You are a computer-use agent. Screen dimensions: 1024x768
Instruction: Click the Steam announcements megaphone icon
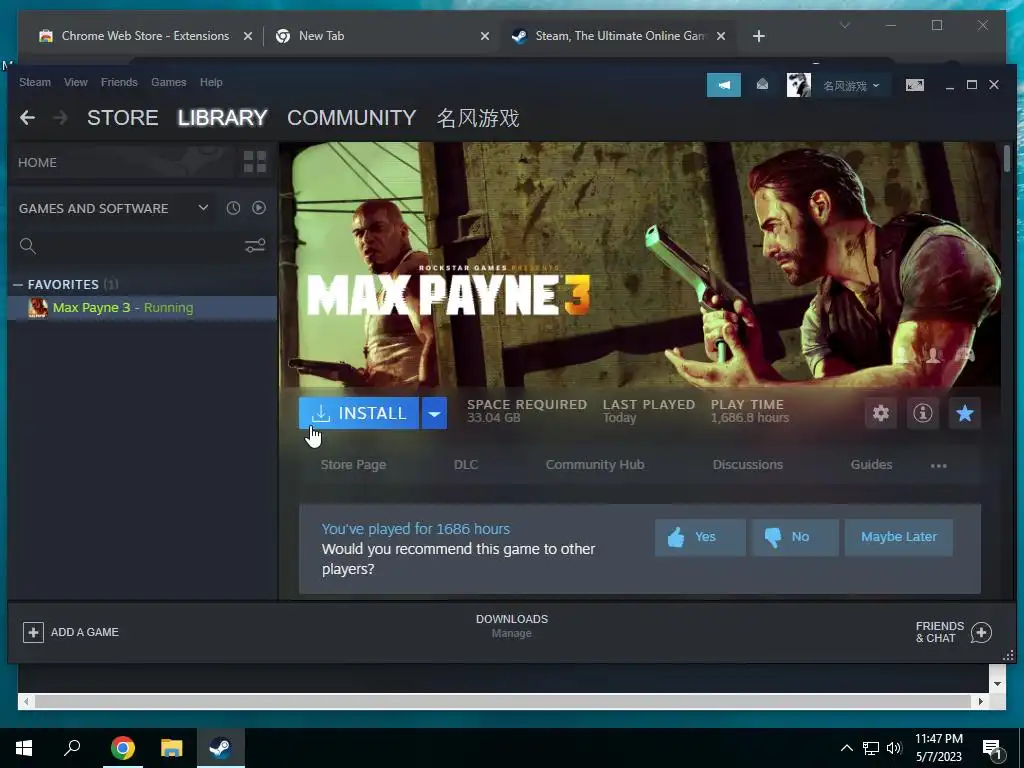pyautogui.click(x=724, y=85)
